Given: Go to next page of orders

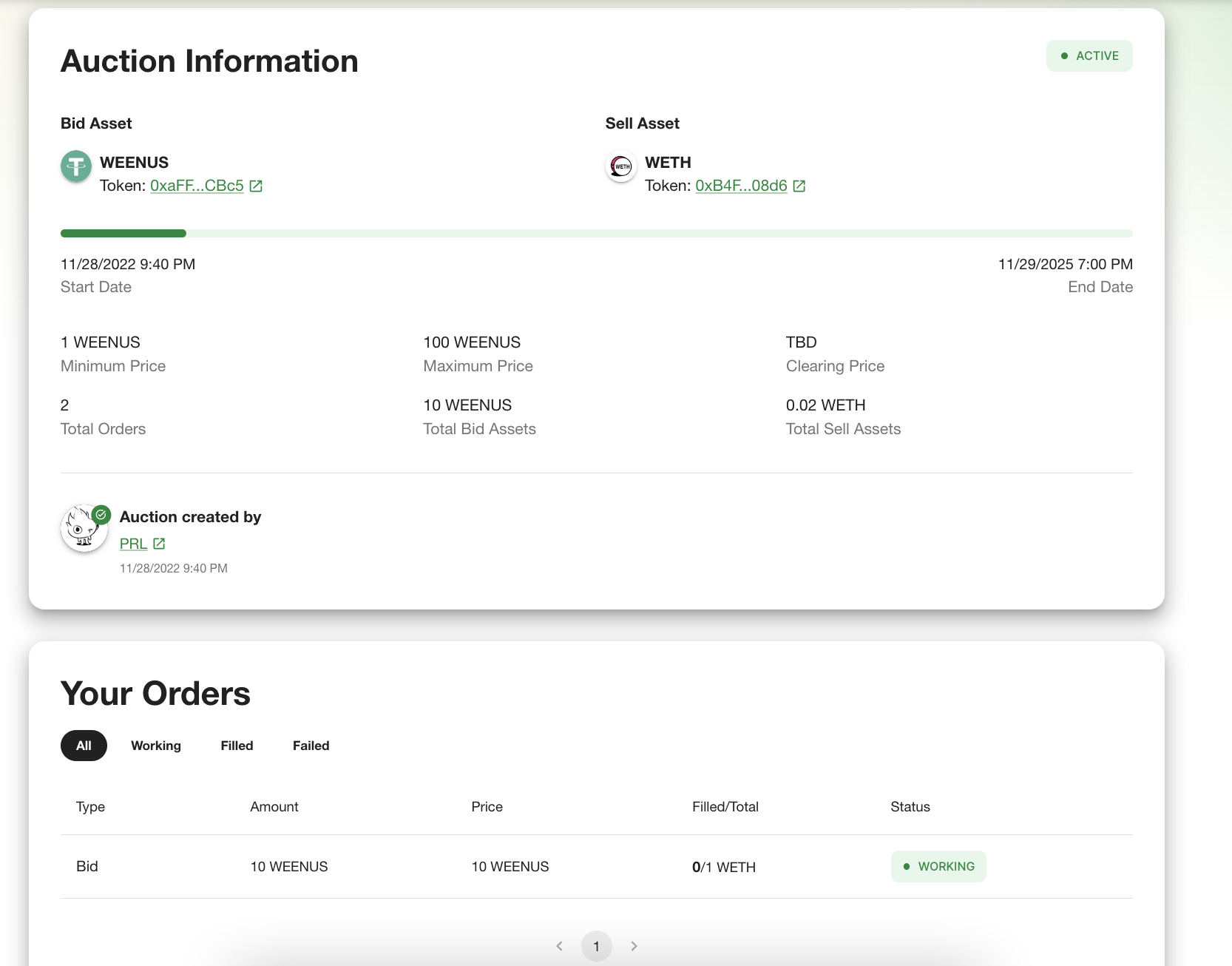Looking at the screenshot, I should 634,946.
